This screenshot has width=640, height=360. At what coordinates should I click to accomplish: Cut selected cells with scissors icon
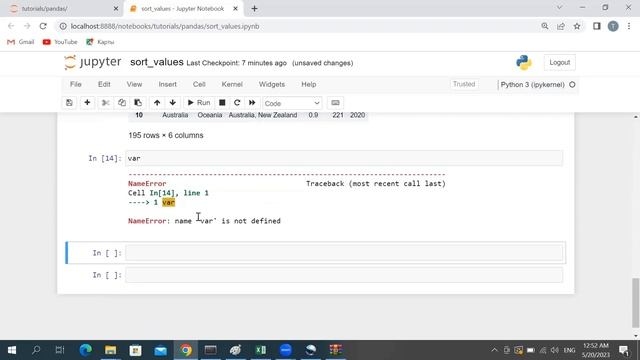[x=105, y=103]
